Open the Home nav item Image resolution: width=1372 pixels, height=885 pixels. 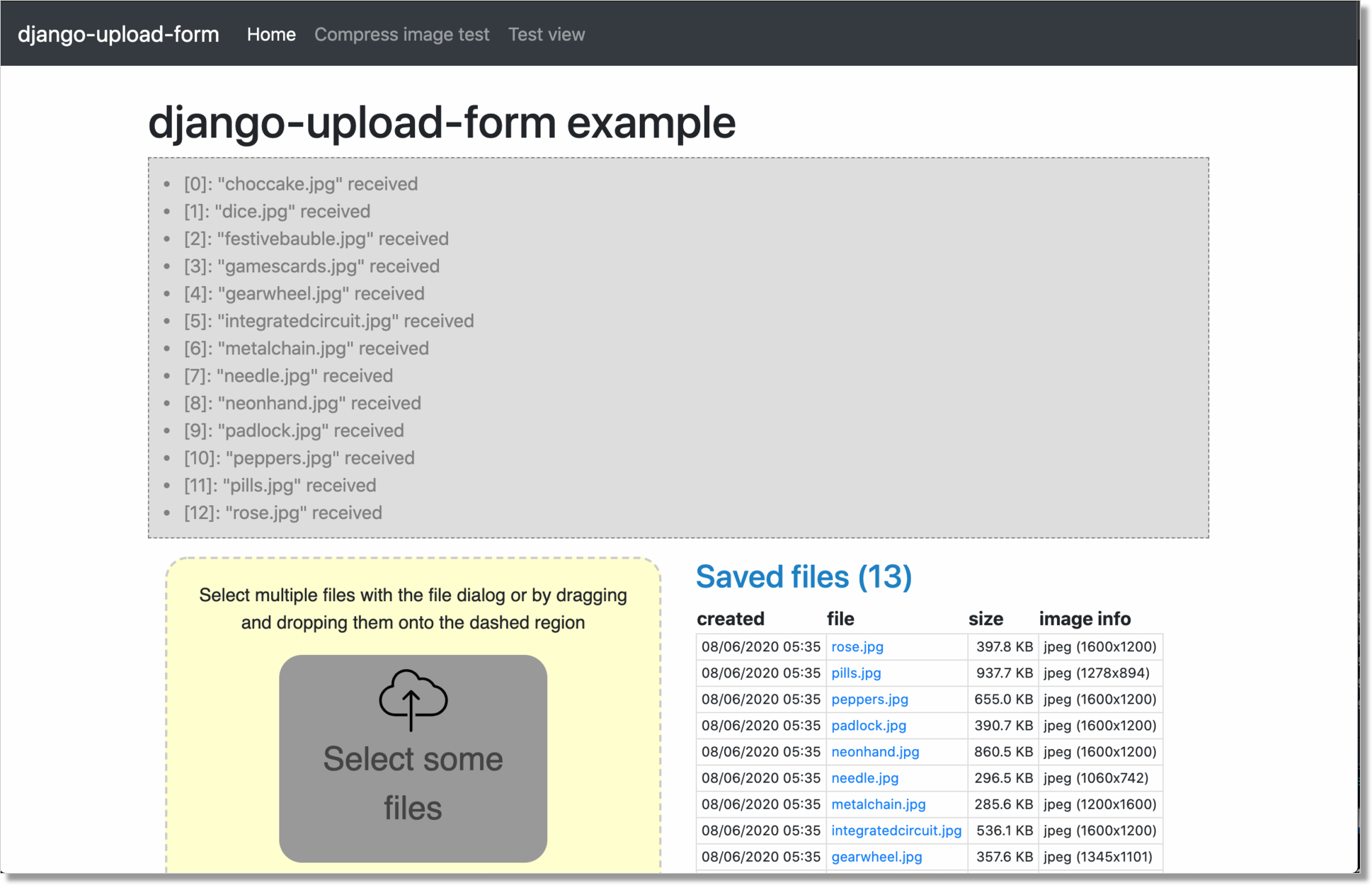coord(271,35)
